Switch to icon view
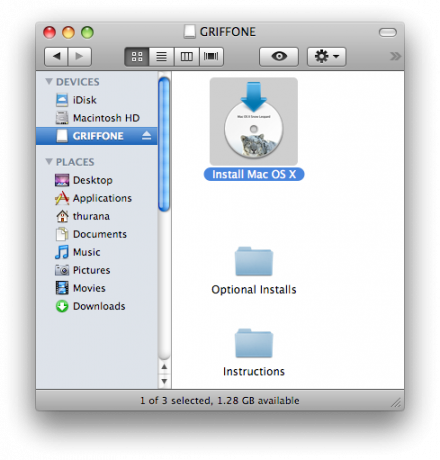Screen dimensions: 440x460 tap(137, 56)
